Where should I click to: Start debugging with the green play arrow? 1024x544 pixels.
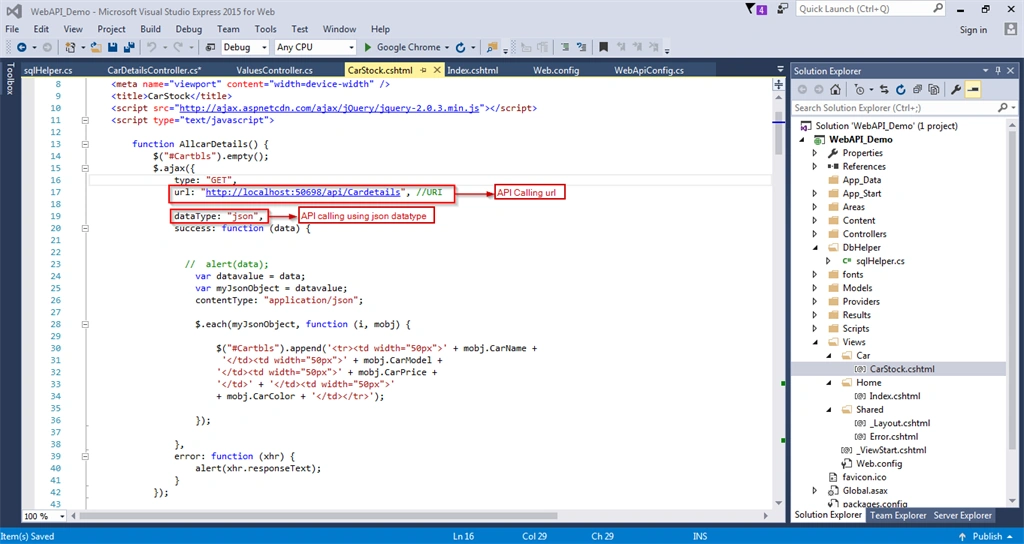click(368, 47)
